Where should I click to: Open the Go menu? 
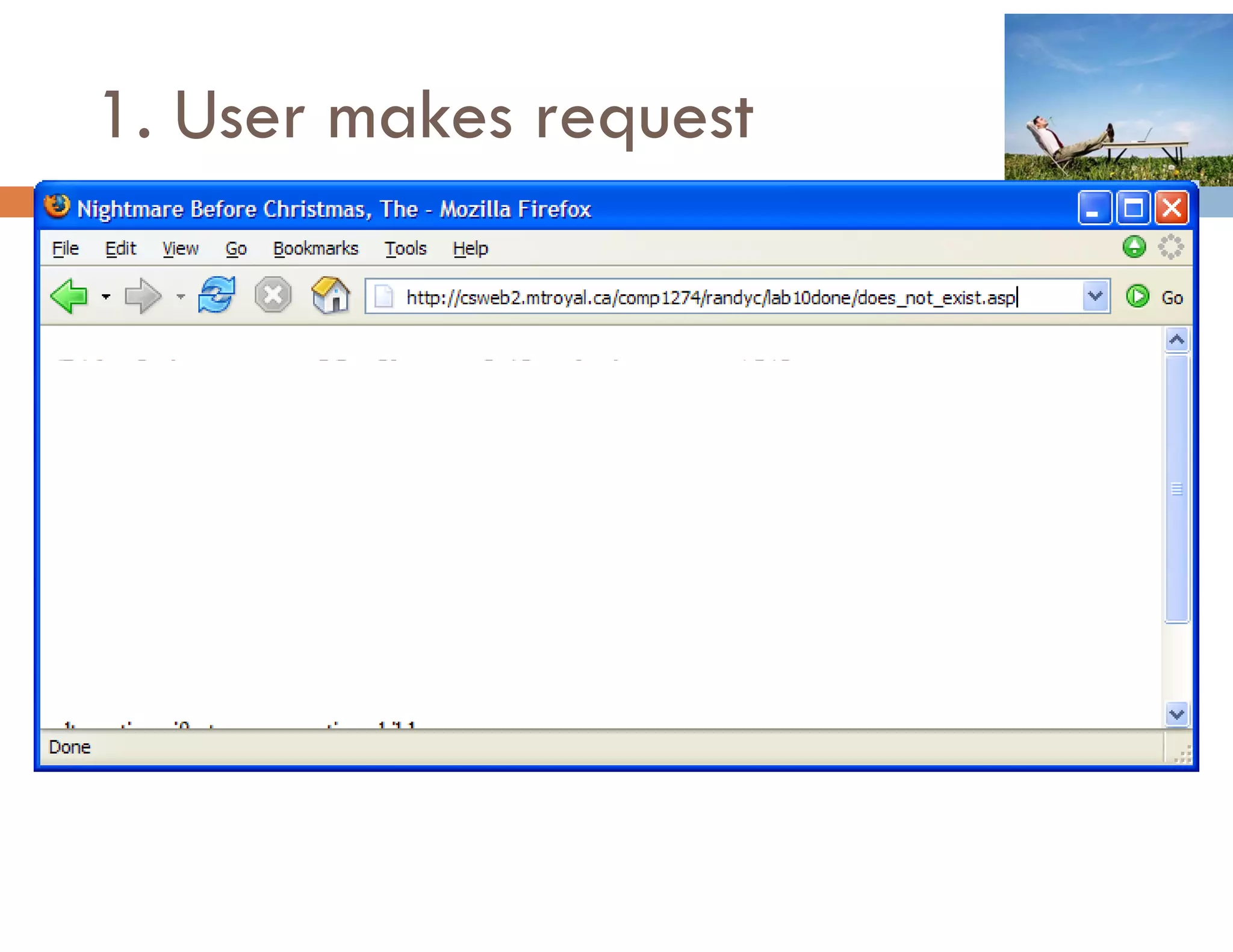point(236,249)
